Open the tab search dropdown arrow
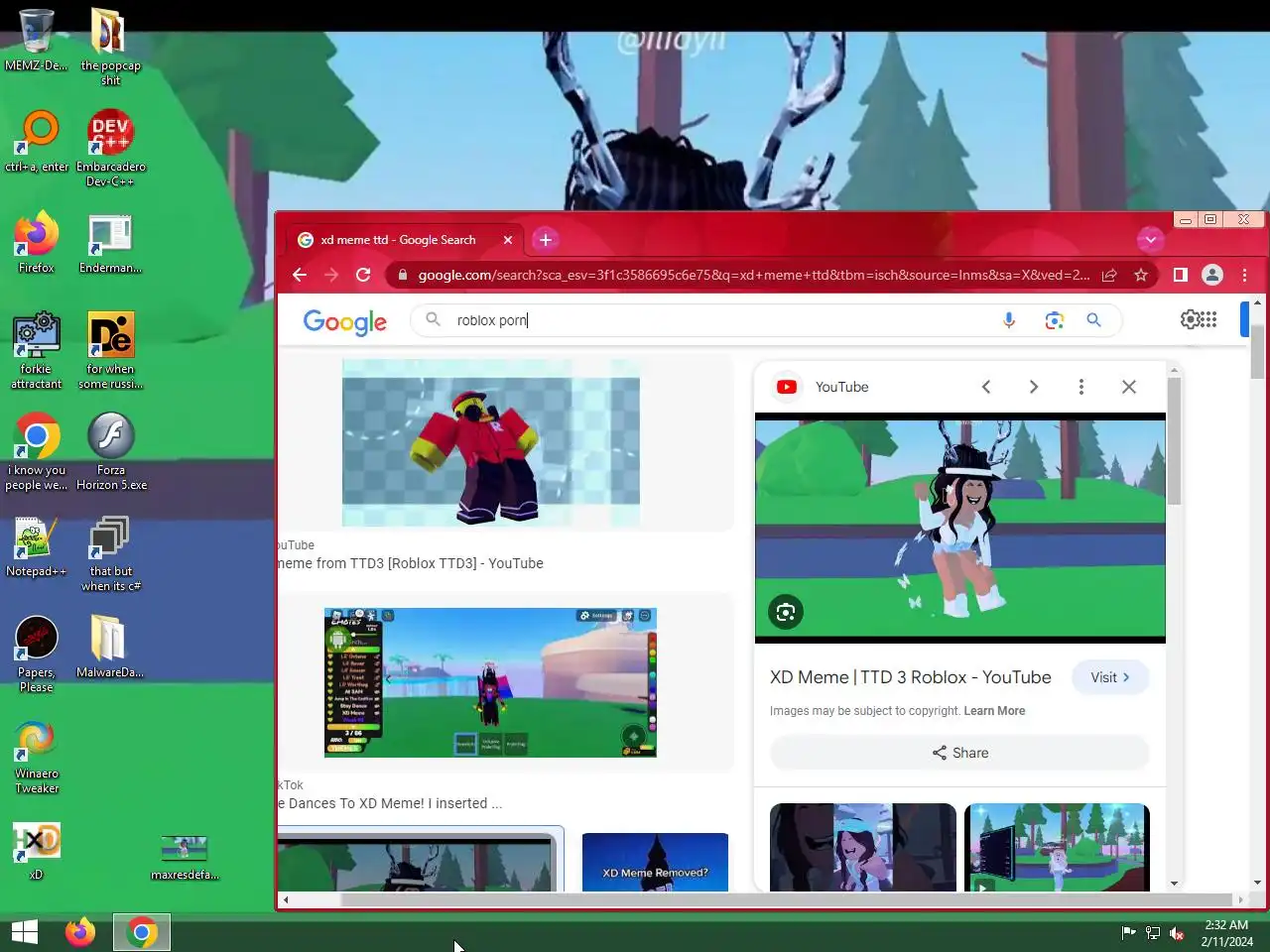The width and height of the screenshot is (1270, 952). pyautogui.click(x=1150, y=240)
